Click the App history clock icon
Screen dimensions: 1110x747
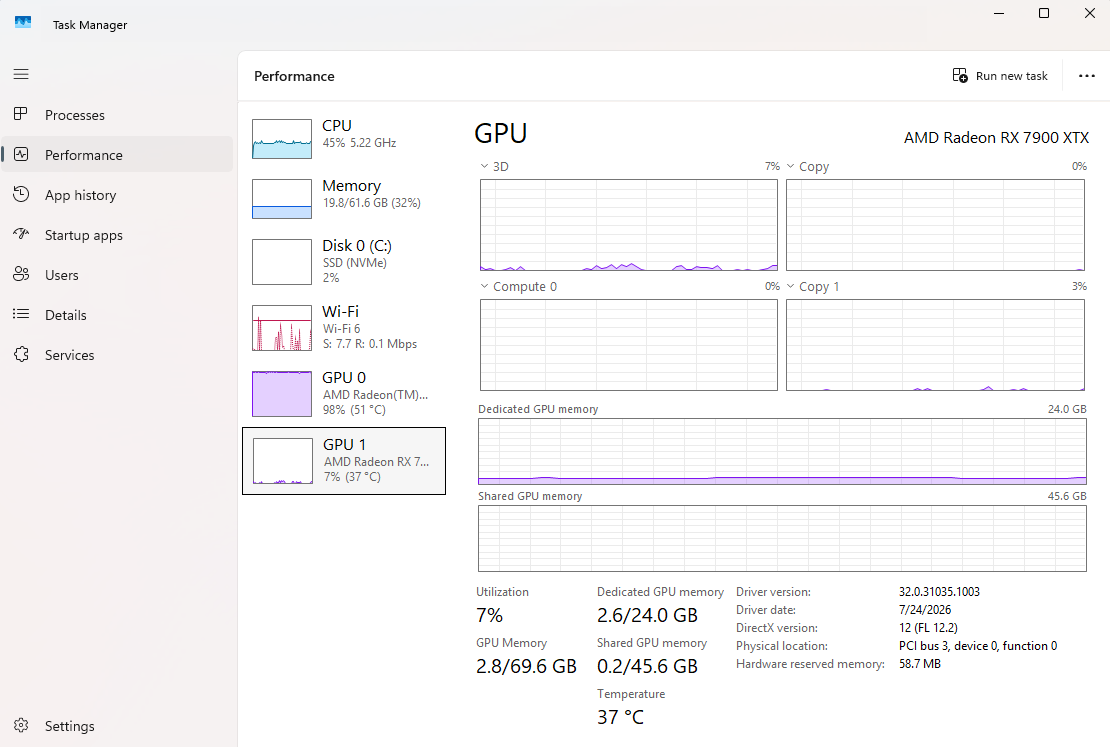[x=21, y=194]
